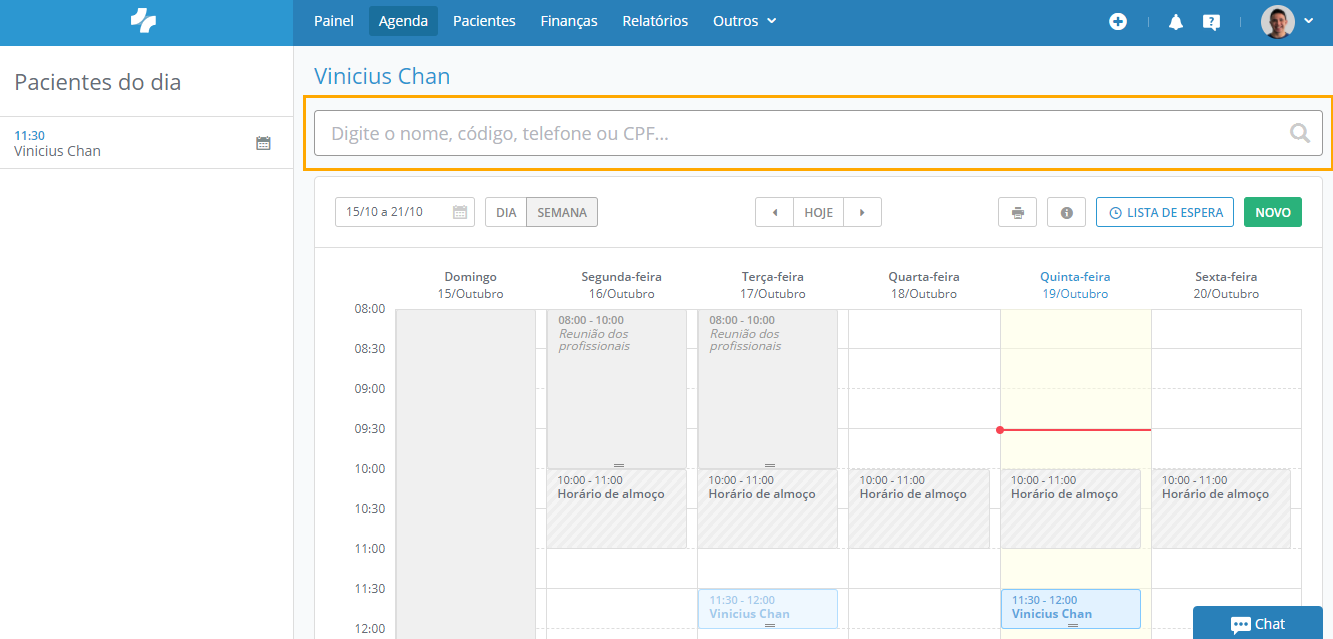1333x639 pixels.
Task: Click the print agenda icon
Action: (1018, 212)
